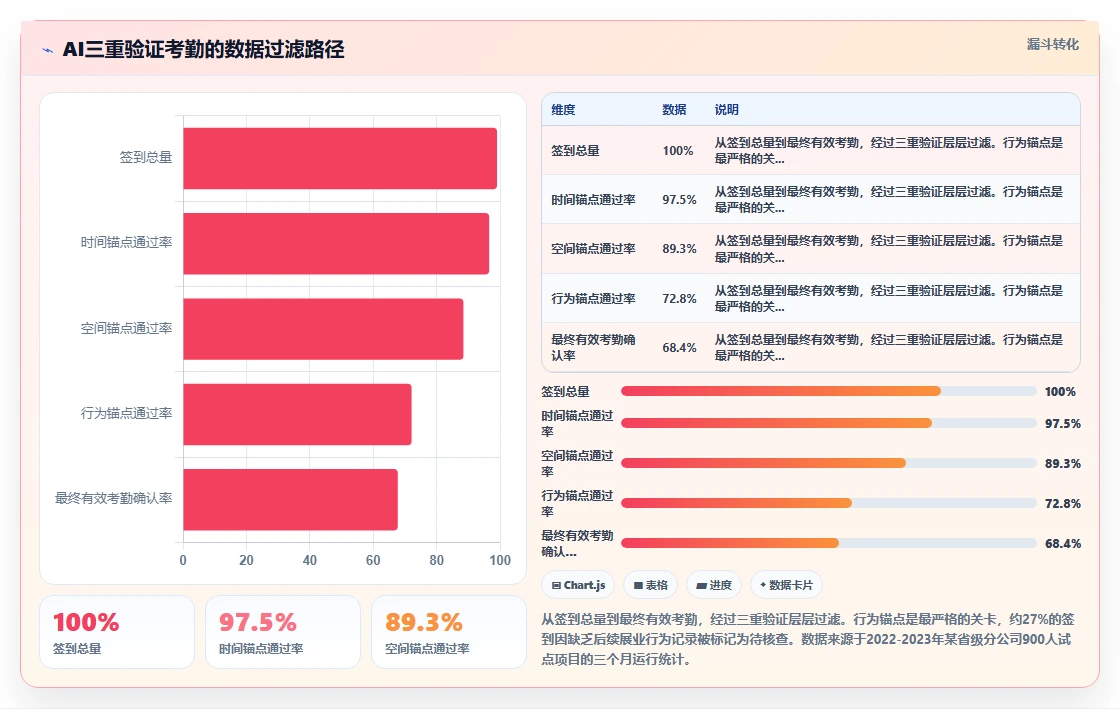Click the description text in the 最终有效考勤确认率 table row
The width and height of the screenshot is (1120, 709).
889,348
